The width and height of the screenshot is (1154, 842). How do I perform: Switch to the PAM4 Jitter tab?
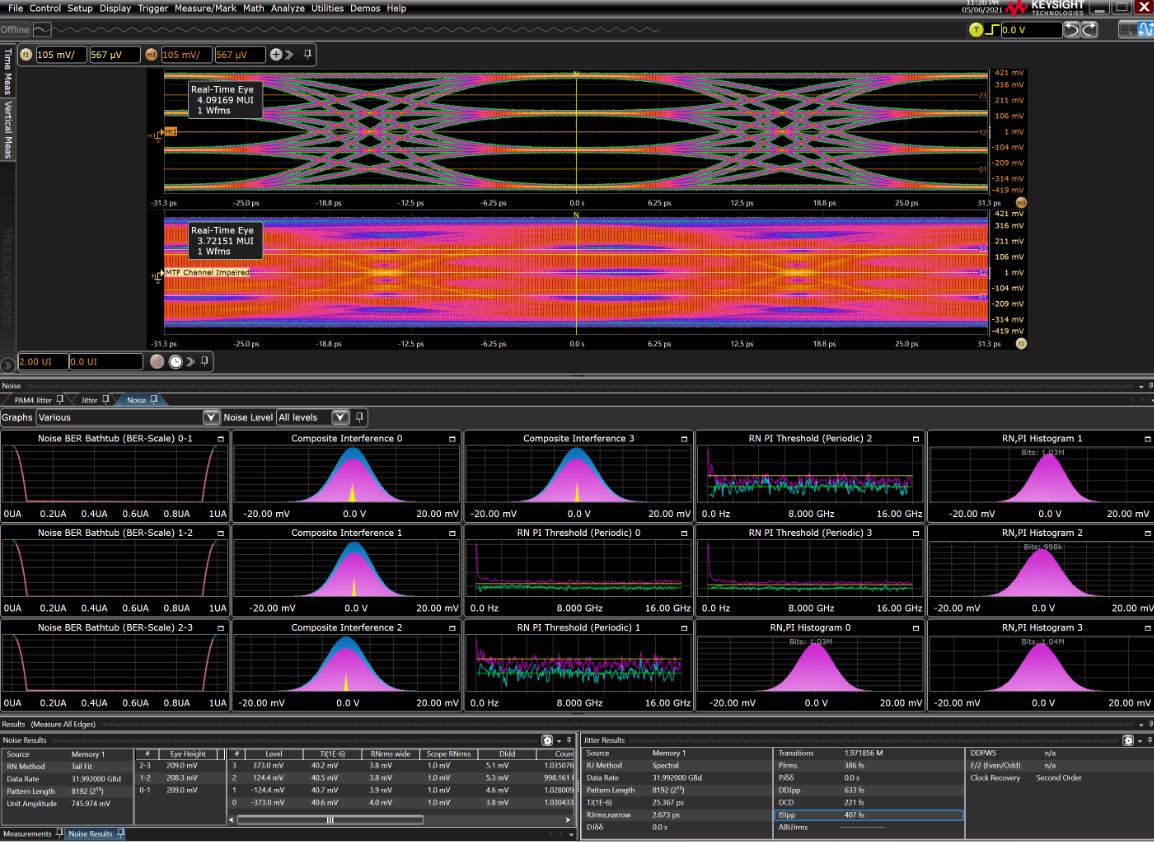33,400
